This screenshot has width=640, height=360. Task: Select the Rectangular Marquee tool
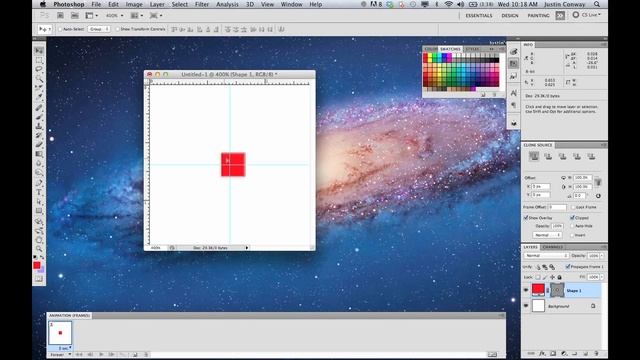[x=39, y=60]
